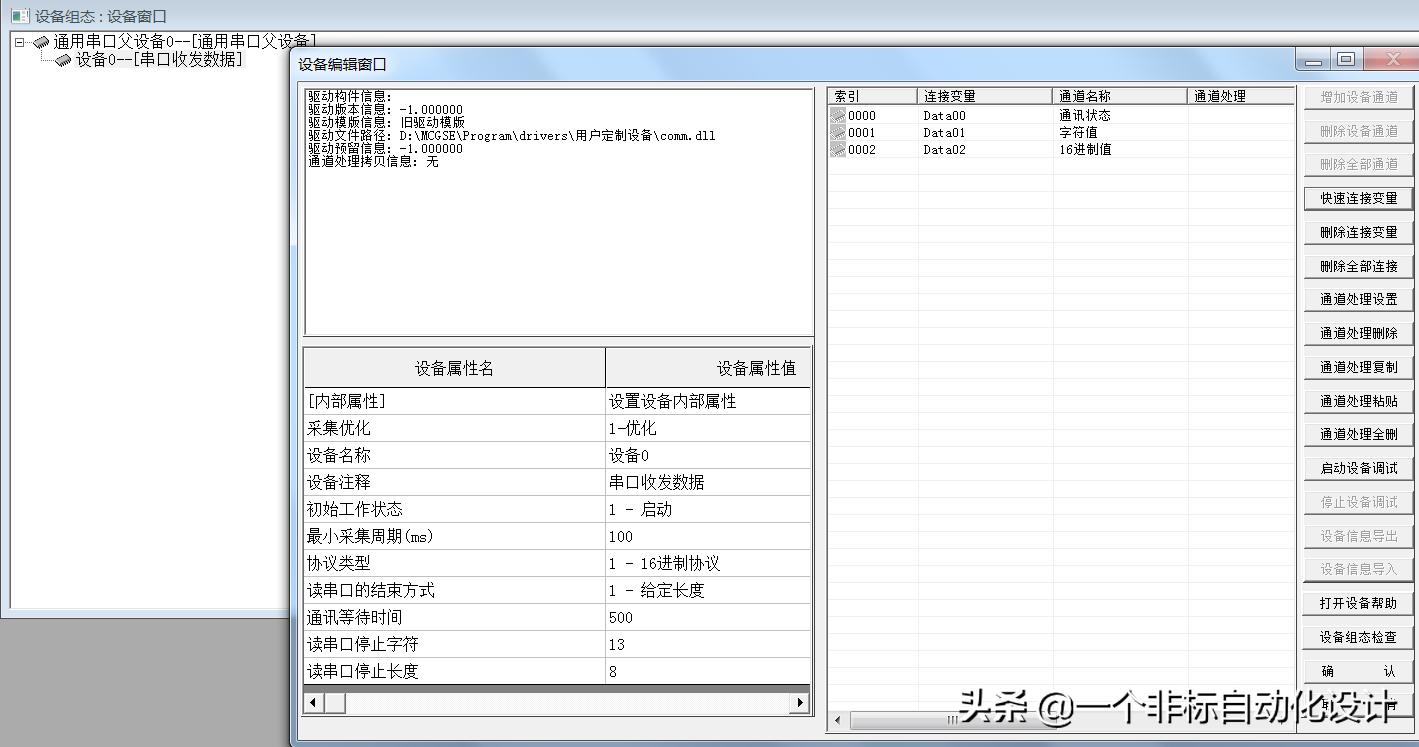Start device debugging via 启动设备调试
1419x747 pixels.
pyautogui.click(x=1357, y=467)
